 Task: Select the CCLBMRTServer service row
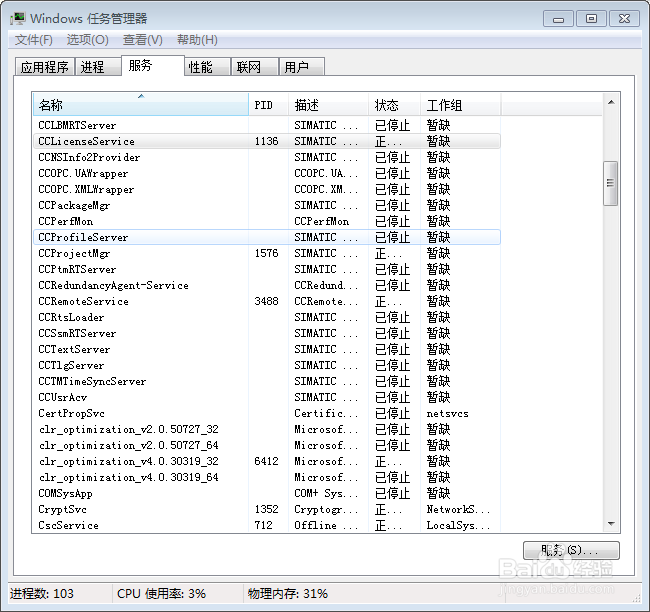(x=267, y=125)
